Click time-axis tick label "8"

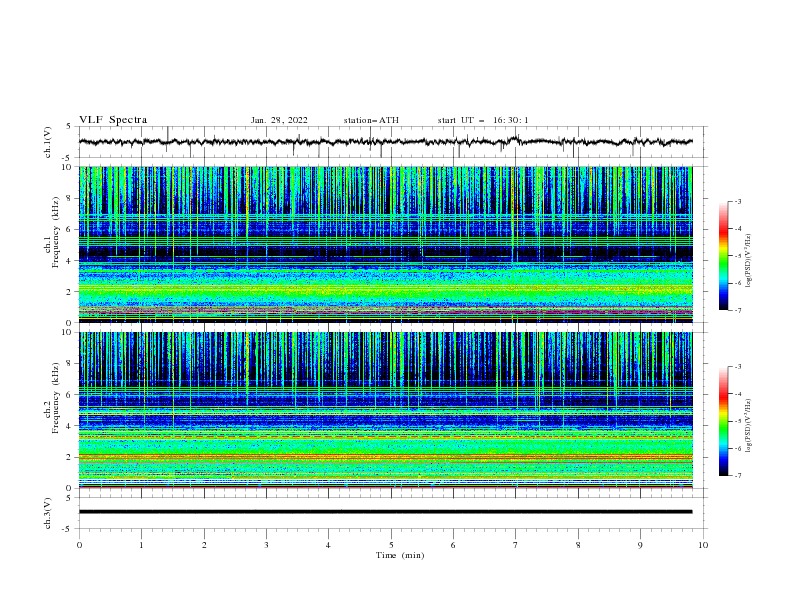pyautogui.click(x=578, y=545)
